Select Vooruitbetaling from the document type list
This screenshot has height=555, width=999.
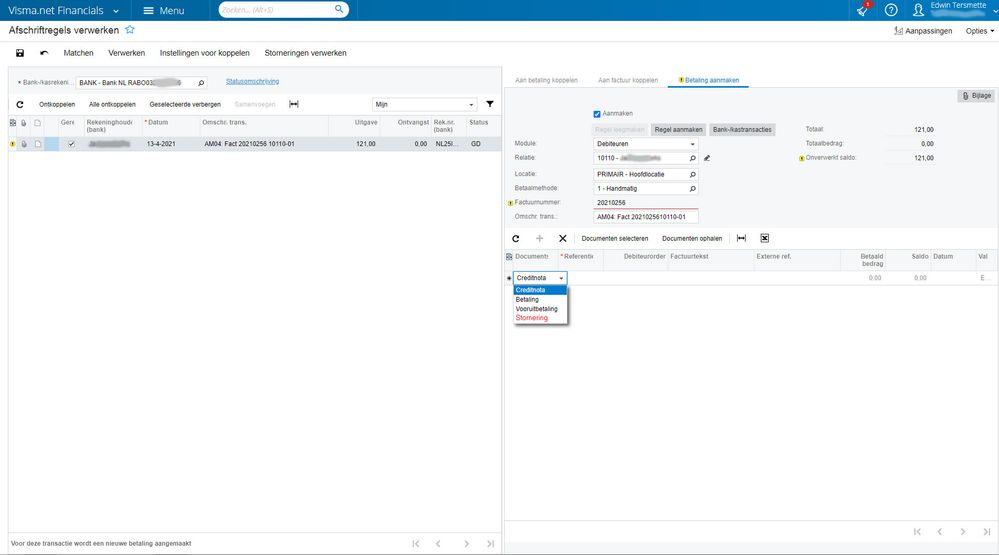coord(537,309)
